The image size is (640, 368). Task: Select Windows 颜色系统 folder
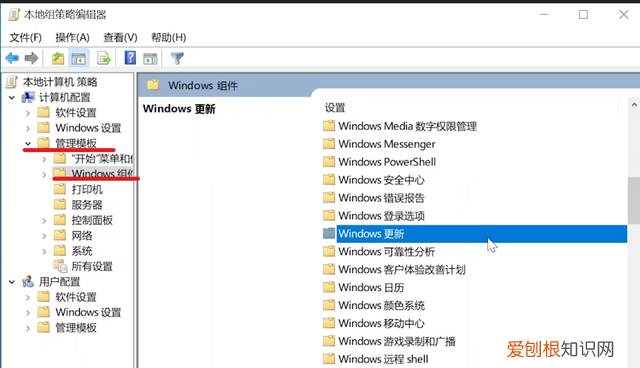(381, 306)
